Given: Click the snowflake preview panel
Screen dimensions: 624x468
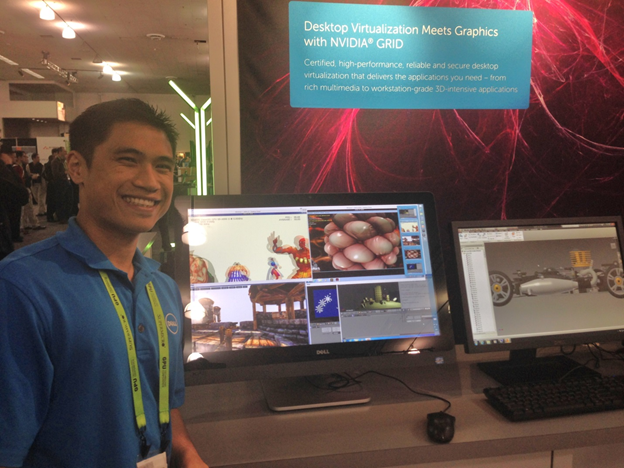Looking at the screenshot, I should coord(324,303).
